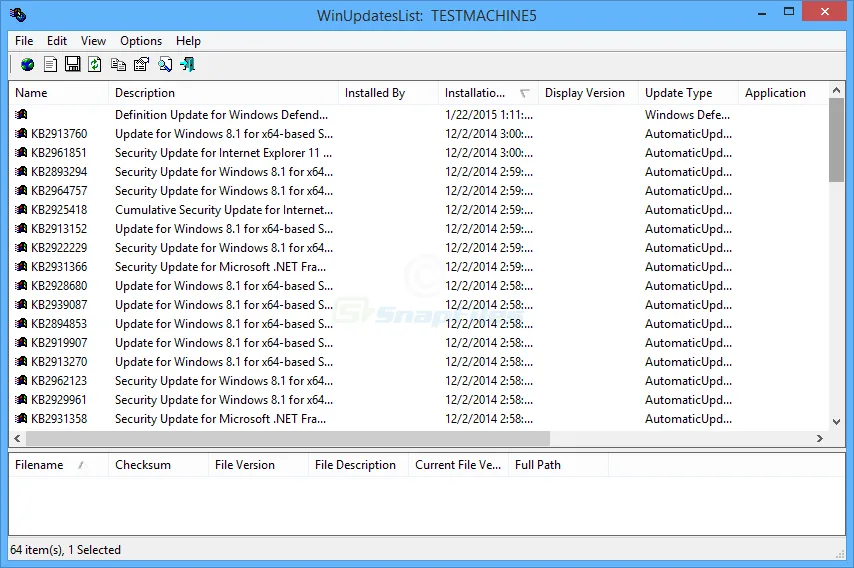The width and height of the screenshot is (854, 568).
Task: Open web link globe toolbar icon
Action: click(x=27, y=65)
